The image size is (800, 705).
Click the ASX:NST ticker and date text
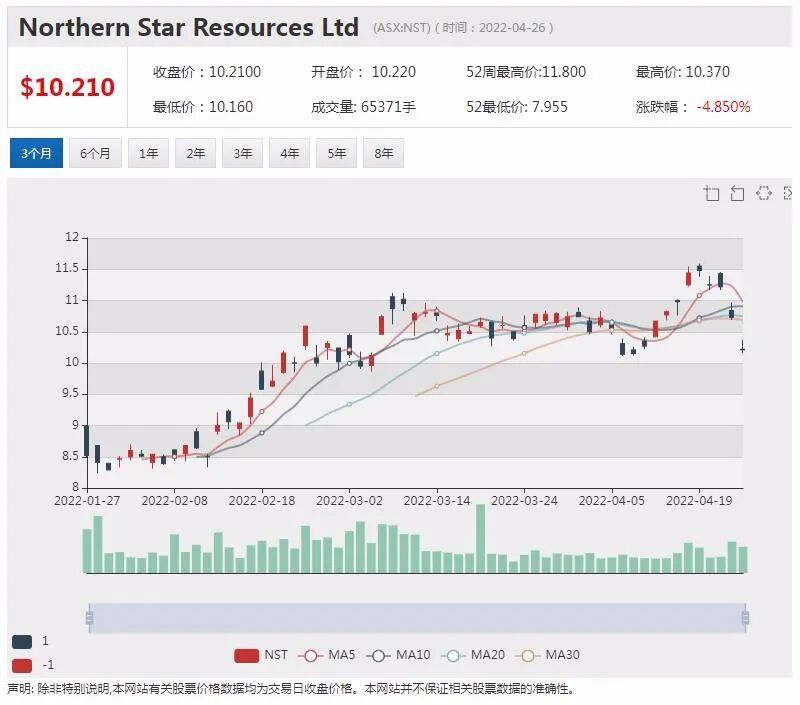click(463, 28)
